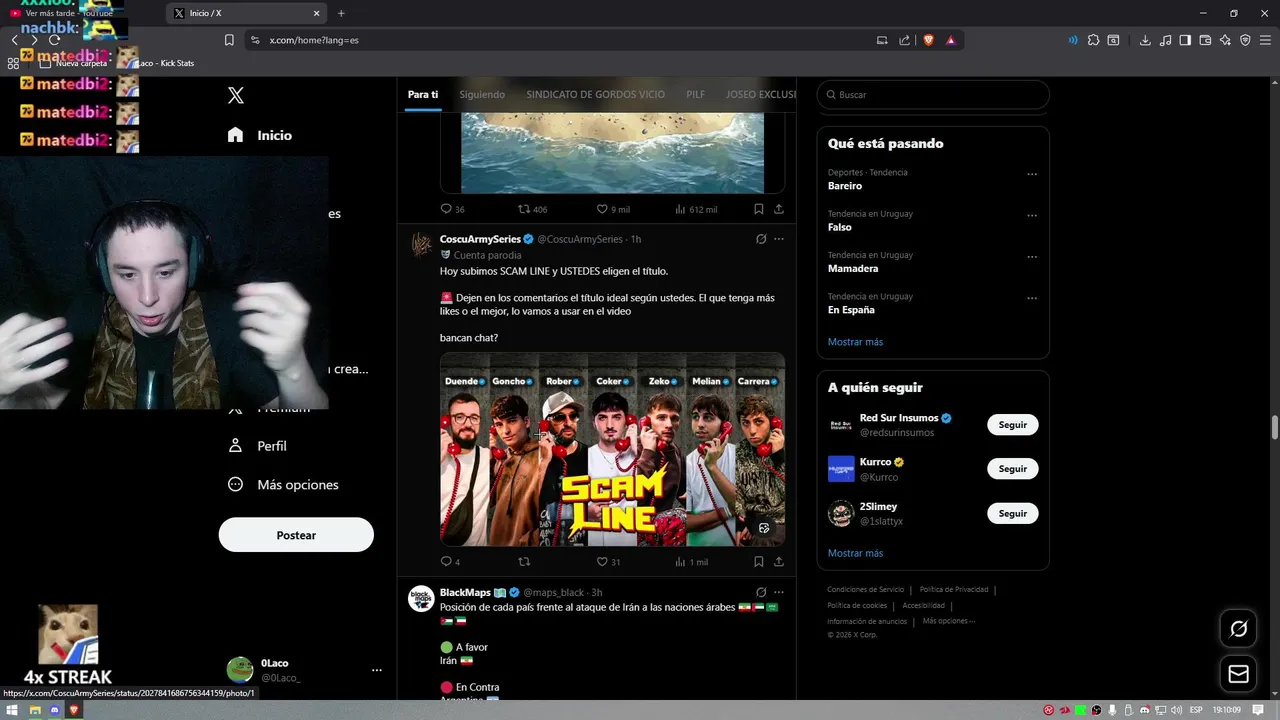Open browser hamburger main menu
1280x720 pixels.
pyautogui.click(x=1265, y=40)
